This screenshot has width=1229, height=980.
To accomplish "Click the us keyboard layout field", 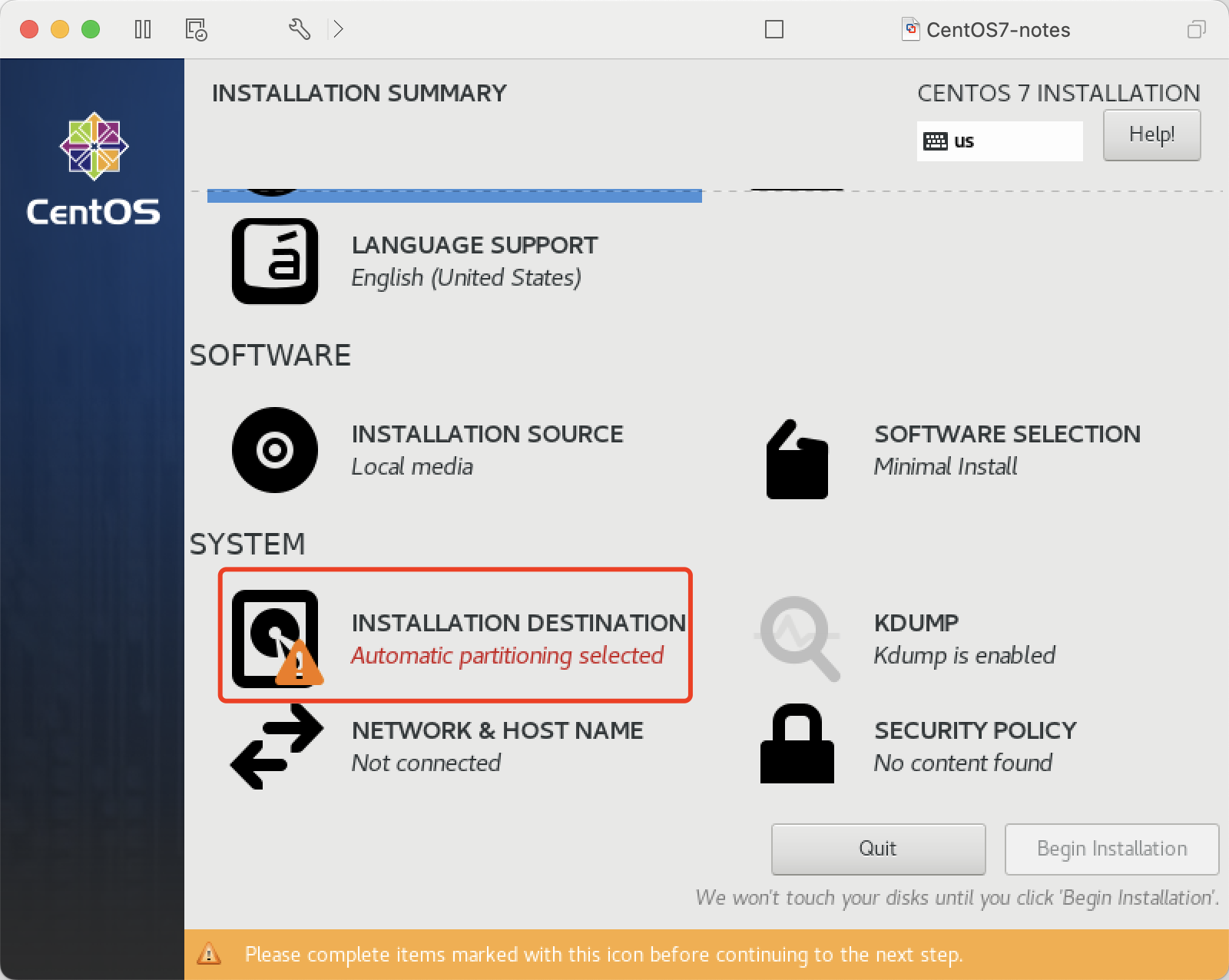I will coord(1000,141).
